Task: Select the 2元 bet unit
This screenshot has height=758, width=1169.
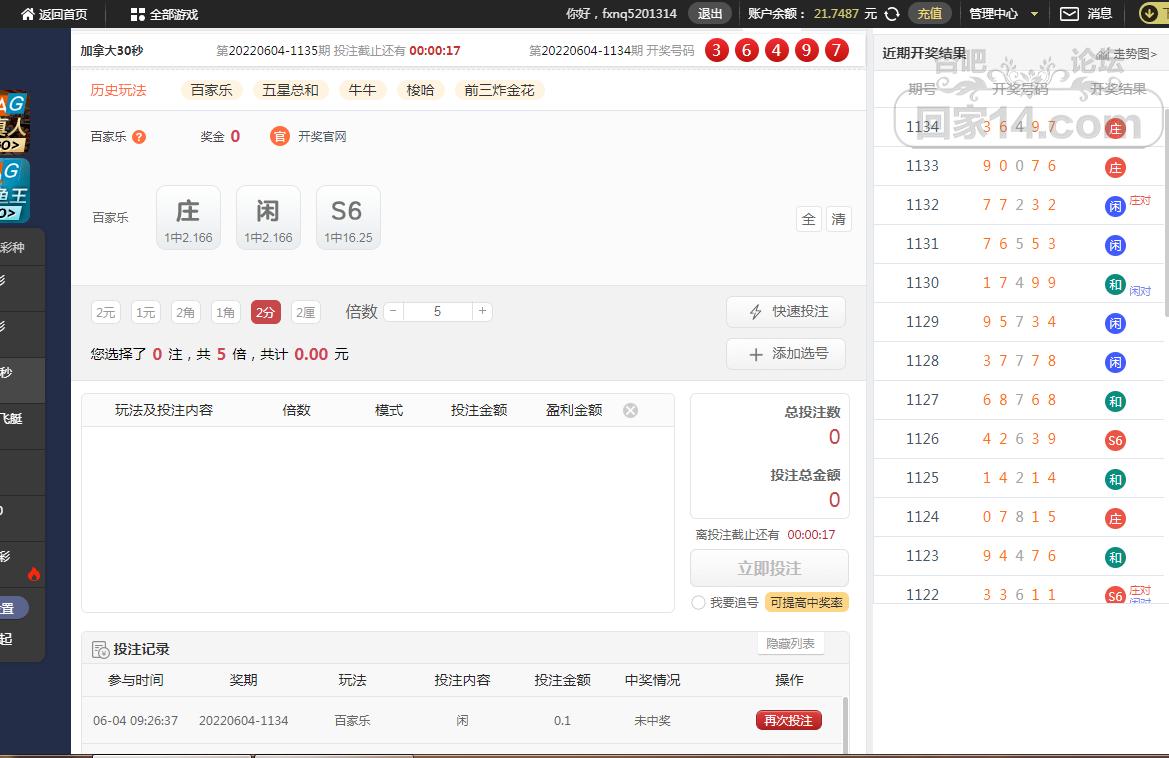Action: pyautogui.click(x=105, y=312)
